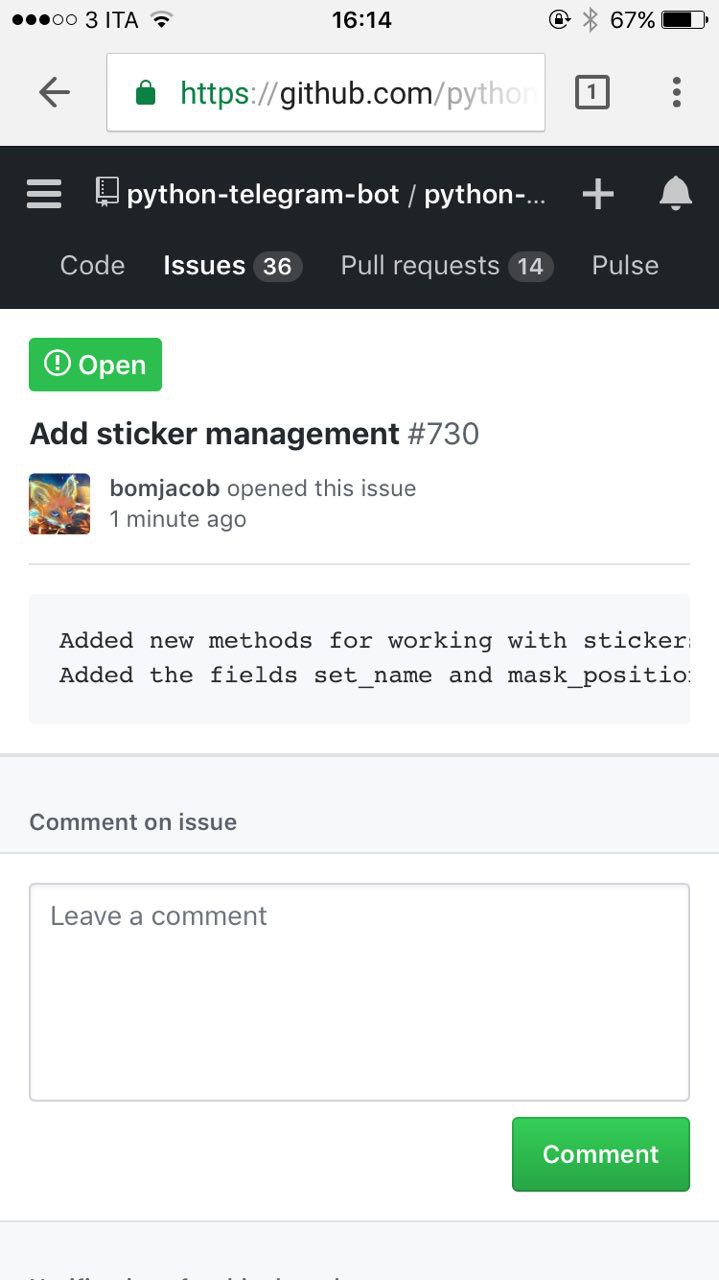Tap the green Open status badge
Viewport: 719px width, 1280px height.
(x=96, y=365)
